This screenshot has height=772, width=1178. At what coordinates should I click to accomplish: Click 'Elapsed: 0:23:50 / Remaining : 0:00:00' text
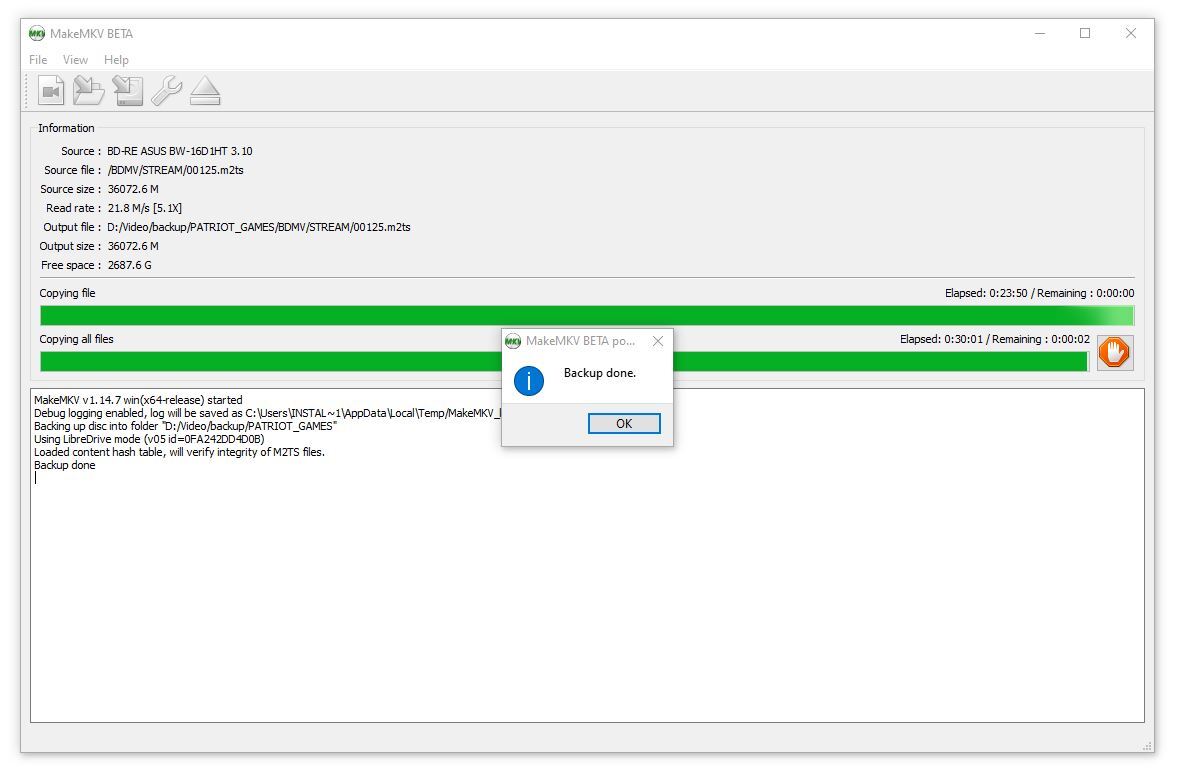pos(1040,294)
